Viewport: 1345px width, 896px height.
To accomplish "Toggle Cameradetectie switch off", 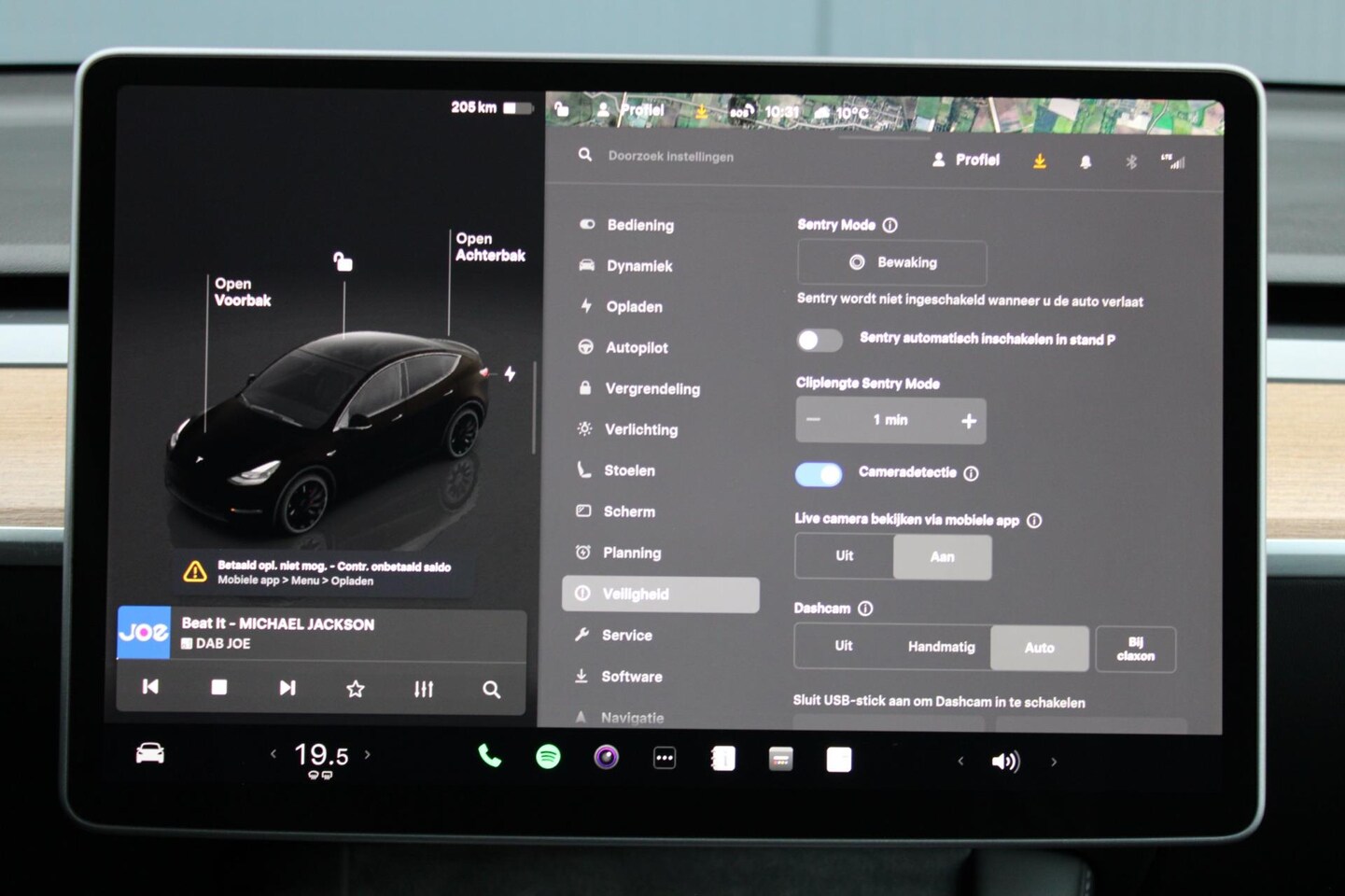I will [x=819, y=474].
